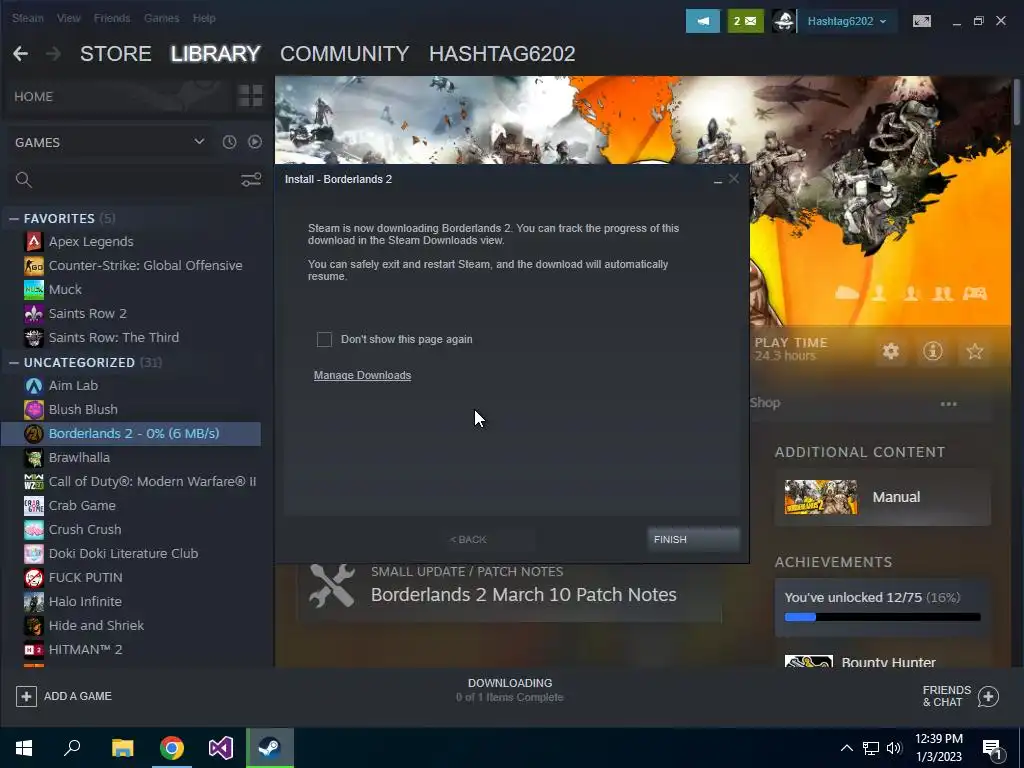This screenshot has height=768, width=1024.
Task: Click the Hashtag6202 profile avatar
Action: point(784,21)
